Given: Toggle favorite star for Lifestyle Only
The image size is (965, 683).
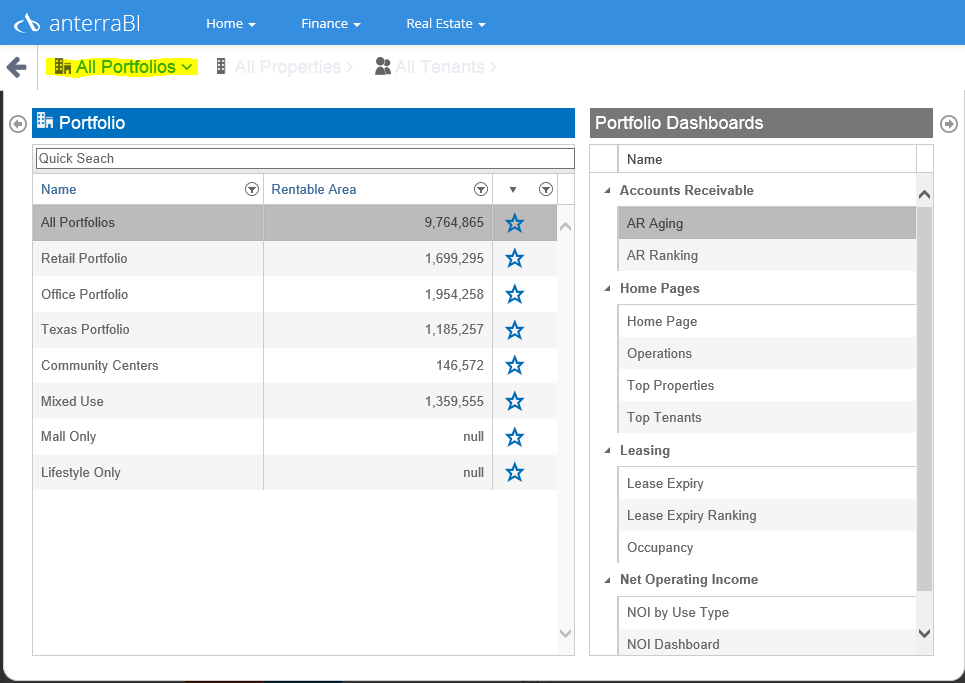Looking at the screenshot, I should coord(515,473).
